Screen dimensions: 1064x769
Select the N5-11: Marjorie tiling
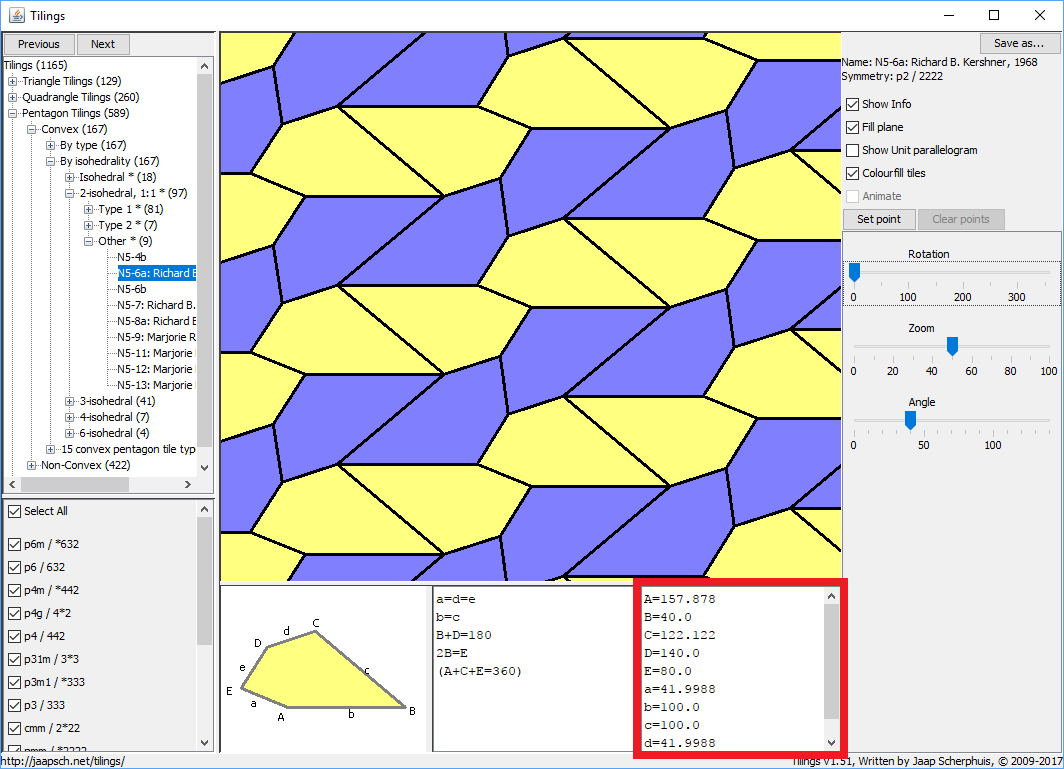155,353
